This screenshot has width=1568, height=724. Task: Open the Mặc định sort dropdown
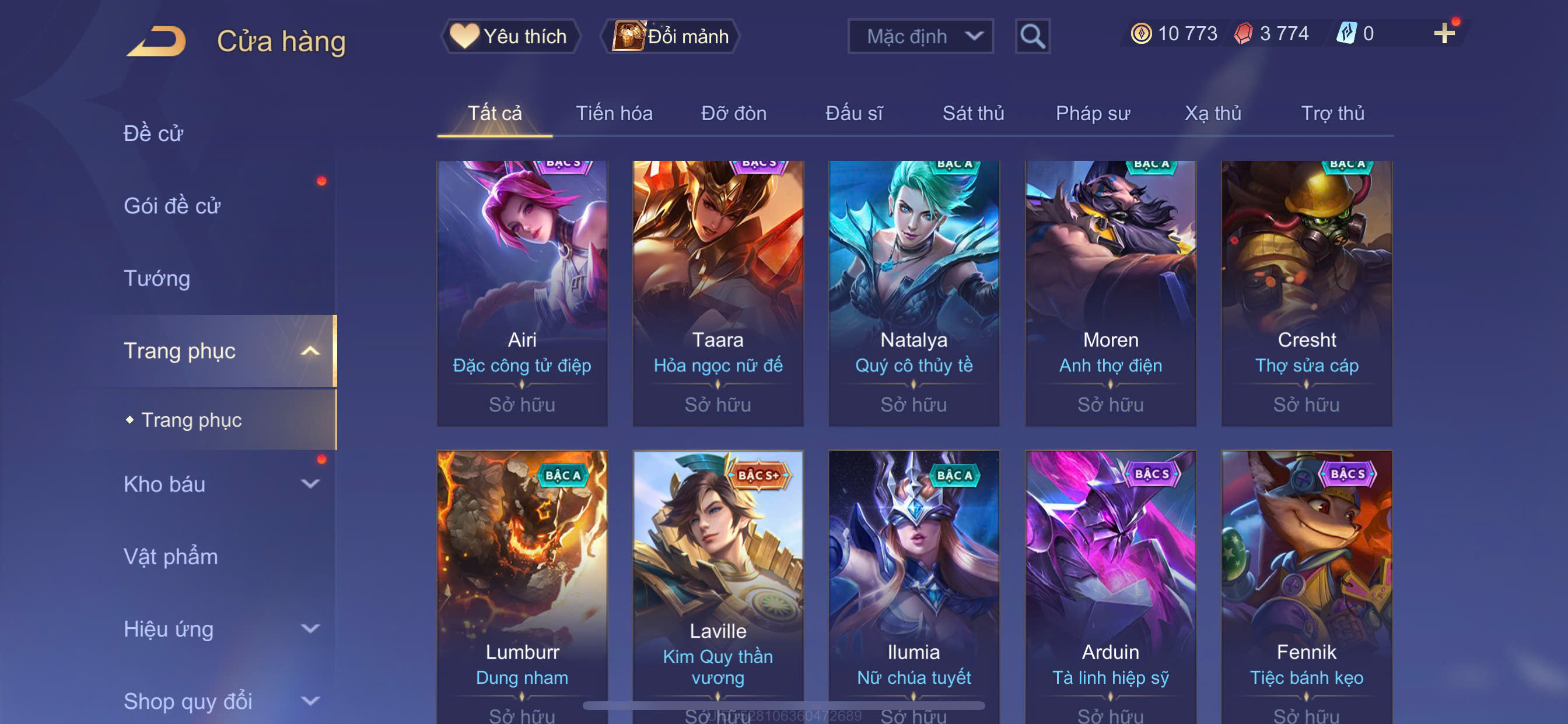coord(921,37)
